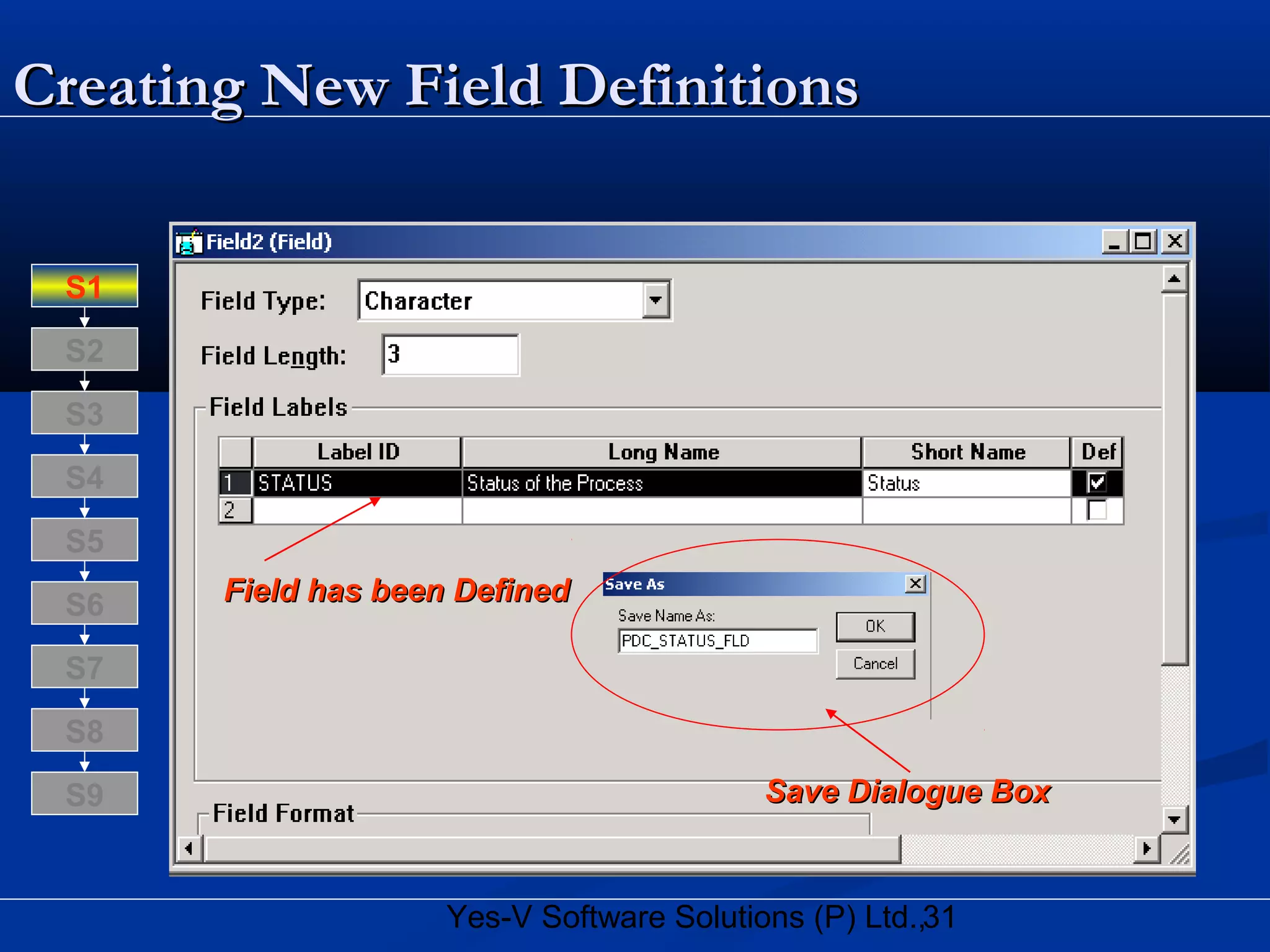
Task: Click the Field Length input box
Action: pos(451,355)
